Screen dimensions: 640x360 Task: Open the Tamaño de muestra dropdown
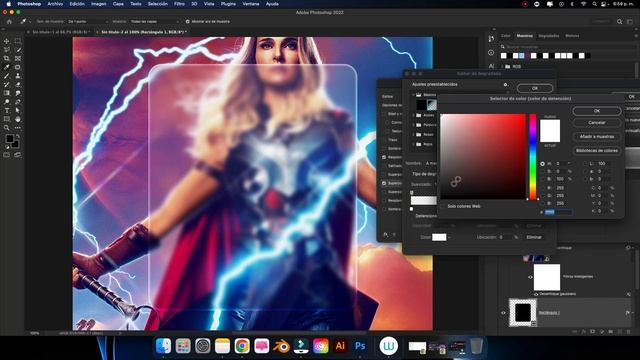pyautogui.click(x=88, y=22)
